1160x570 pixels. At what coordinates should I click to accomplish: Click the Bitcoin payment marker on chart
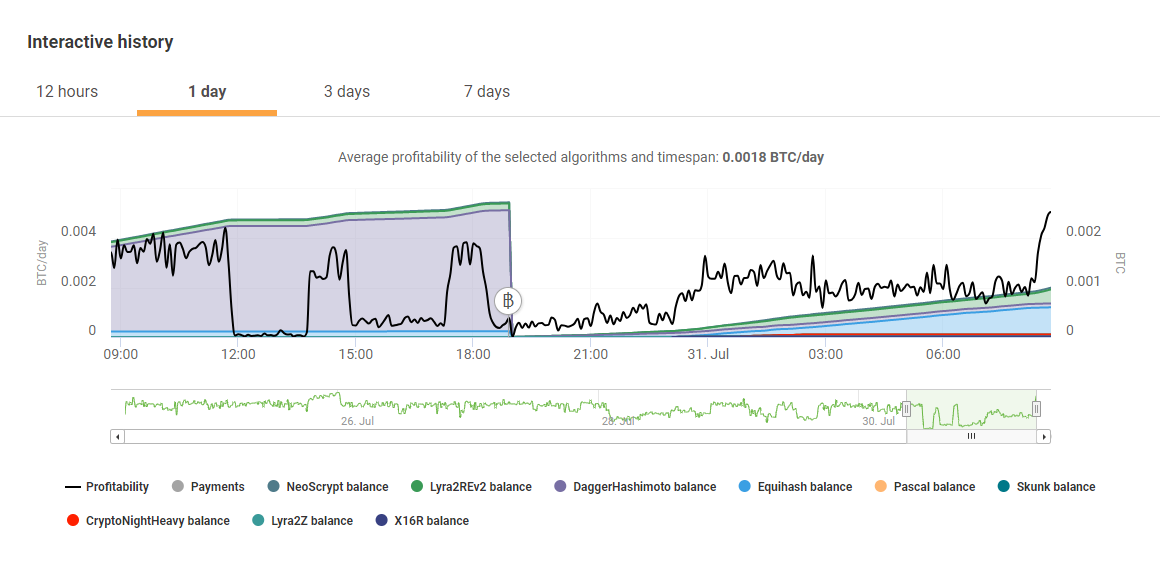(508, 300)
